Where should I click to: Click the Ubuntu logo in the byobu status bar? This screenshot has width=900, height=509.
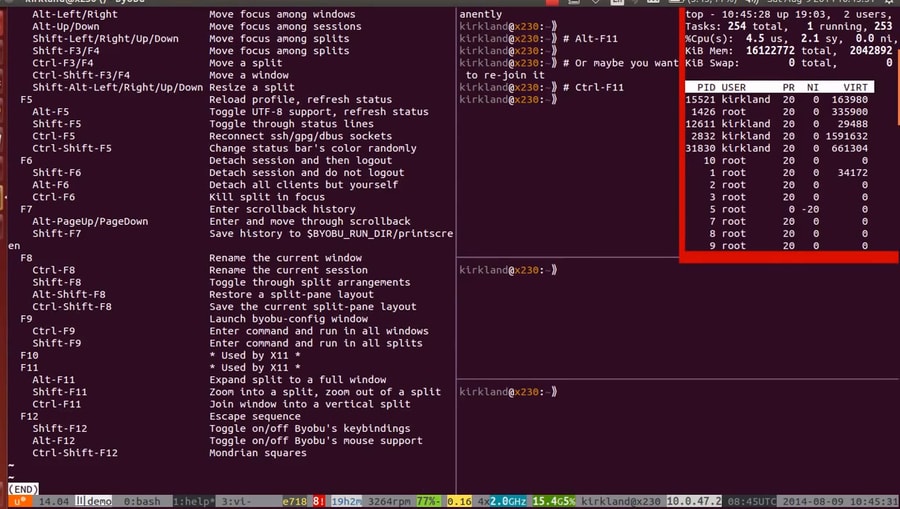point(20,502)
